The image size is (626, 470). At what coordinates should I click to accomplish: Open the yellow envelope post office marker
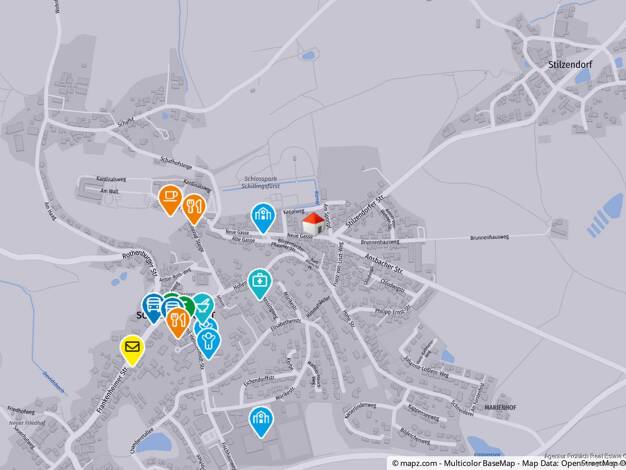tap(132, 350)
